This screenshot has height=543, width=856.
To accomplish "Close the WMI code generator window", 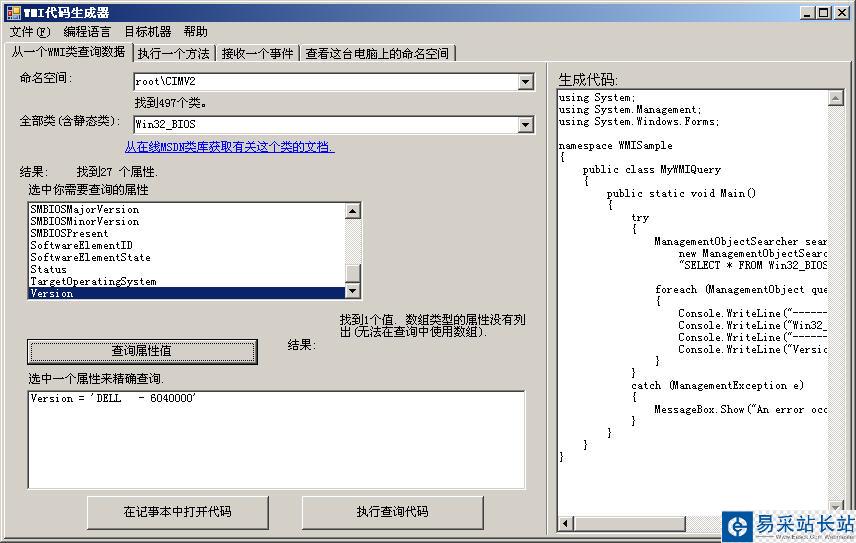I will (x=842, y=13).
